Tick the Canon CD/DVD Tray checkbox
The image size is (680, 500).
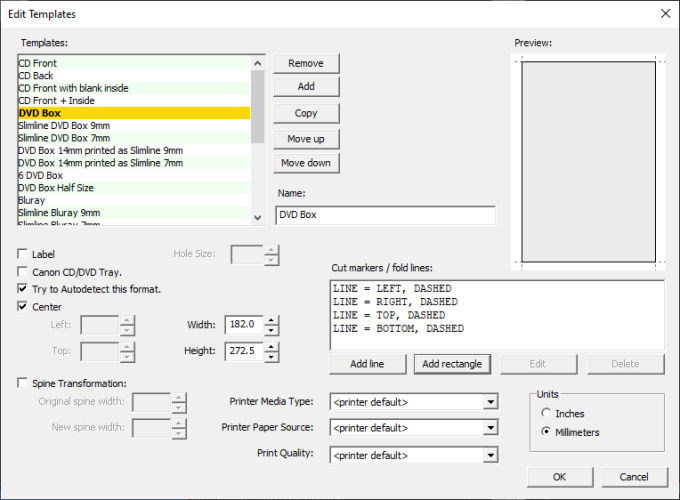23,272
